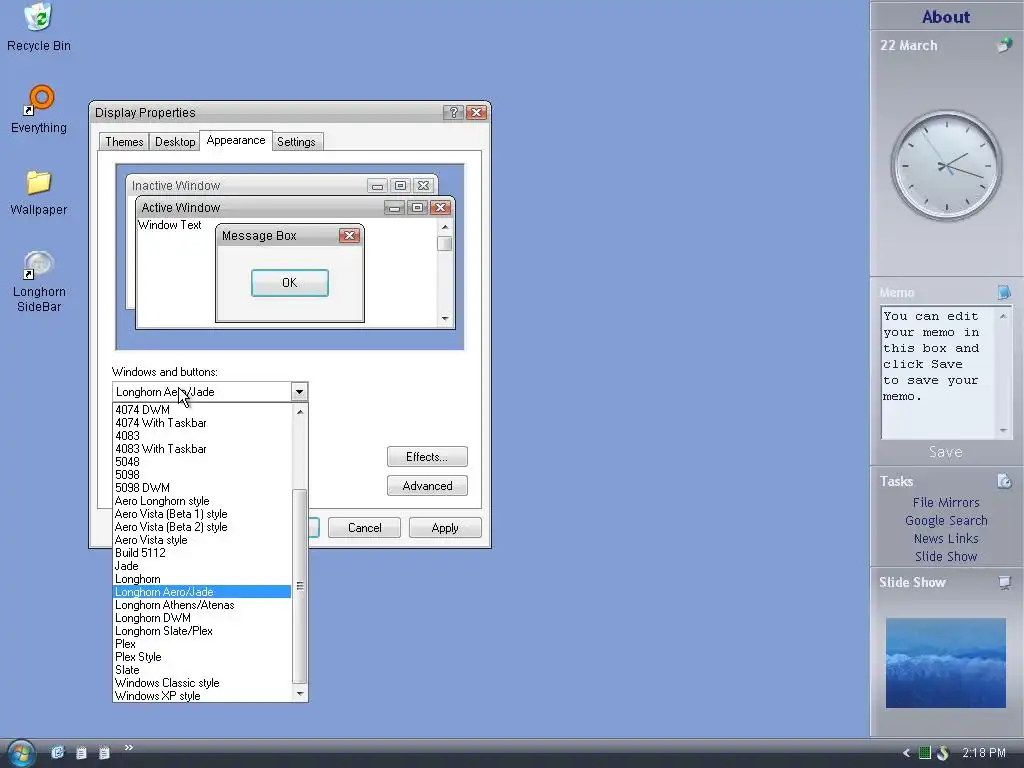Choose Aero Longhorn style

(202, 501)
